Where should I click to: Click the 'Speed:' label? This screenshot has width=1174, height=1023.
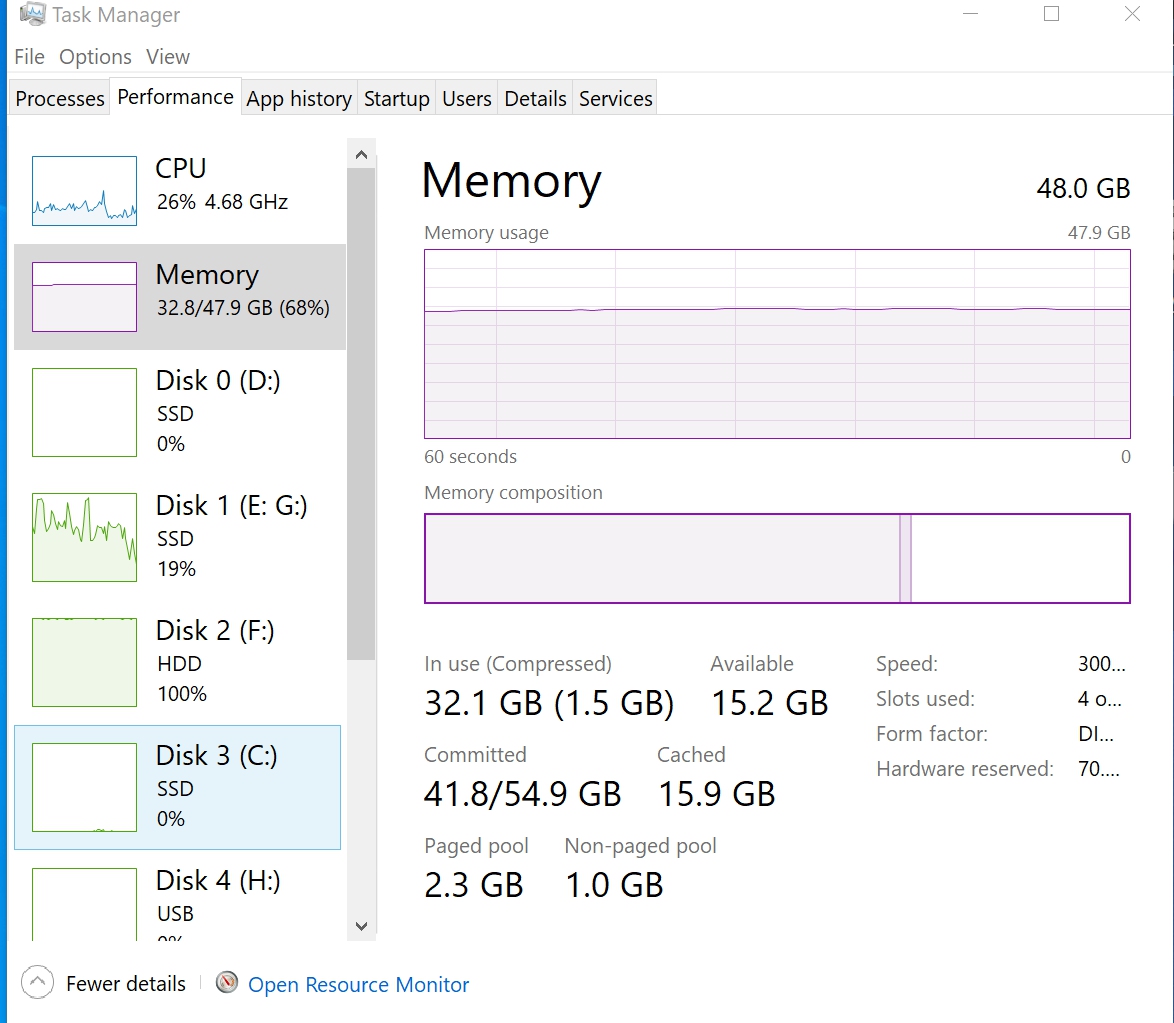(907, 664)
